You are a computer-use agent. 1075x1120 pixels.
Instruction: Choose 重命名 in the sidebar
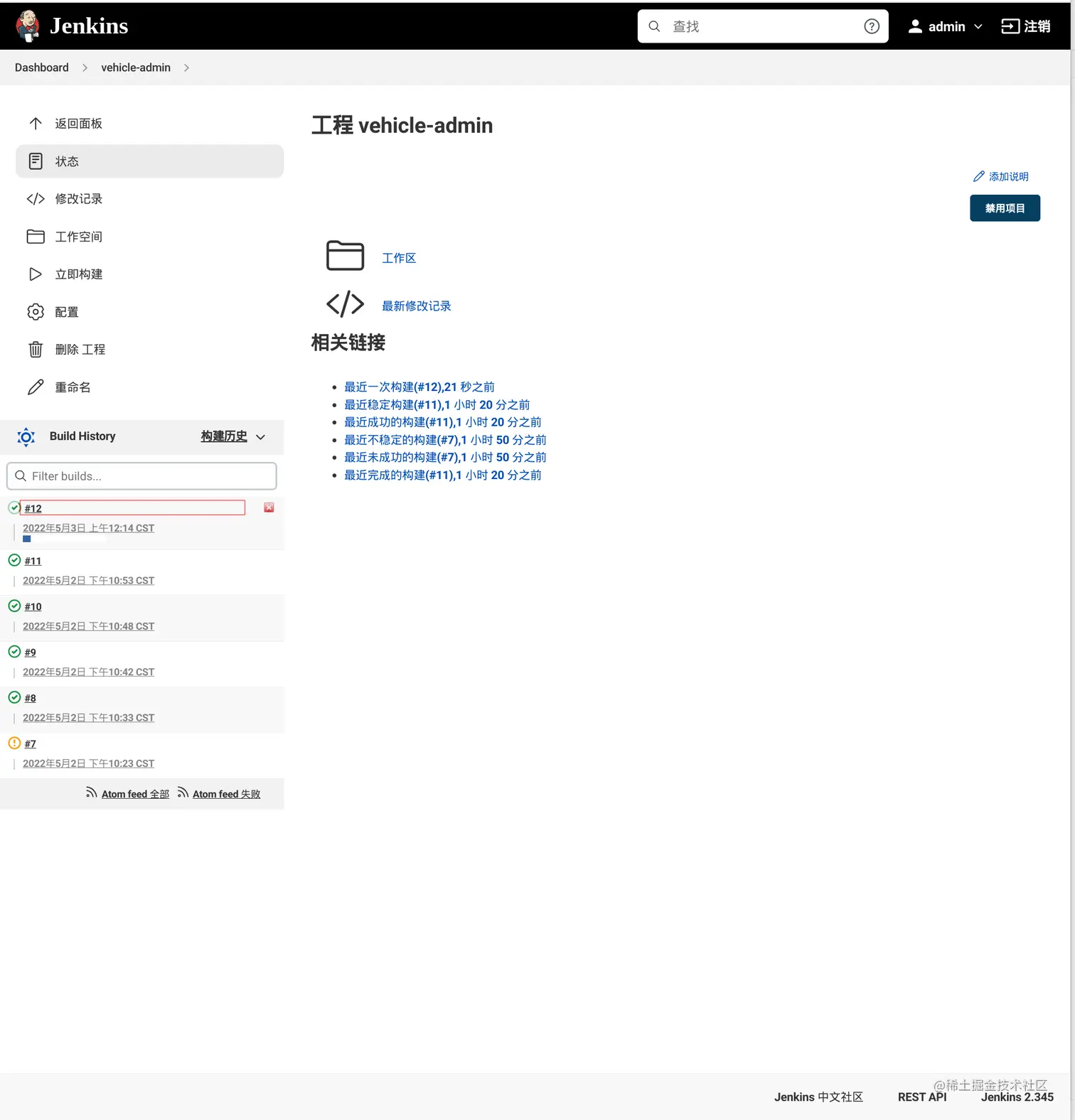149,387
